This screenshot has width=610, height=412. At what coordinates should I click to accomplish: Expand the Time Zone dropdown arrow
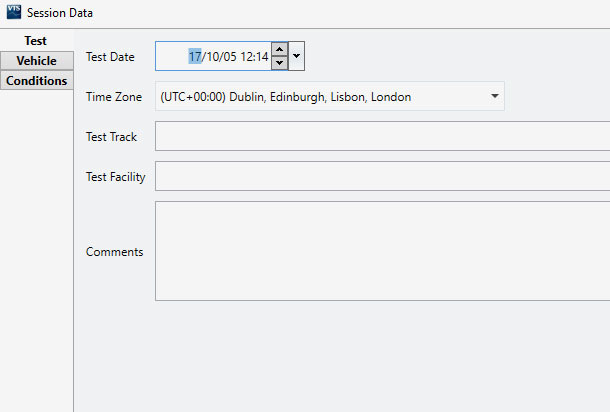(495, 97)
